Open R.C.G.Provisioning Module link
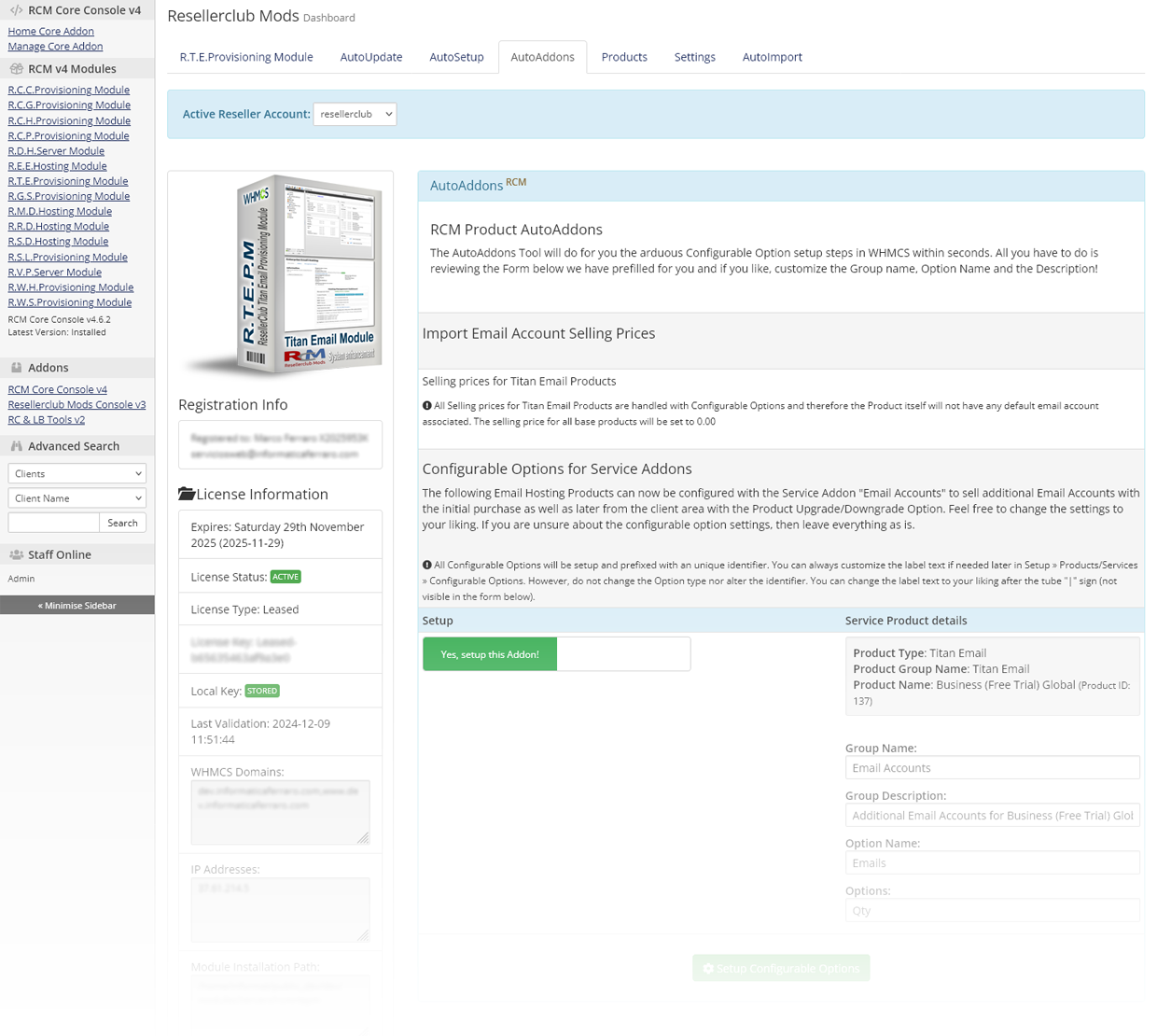Screen dimensions: 1157x1036 (69, 105)
